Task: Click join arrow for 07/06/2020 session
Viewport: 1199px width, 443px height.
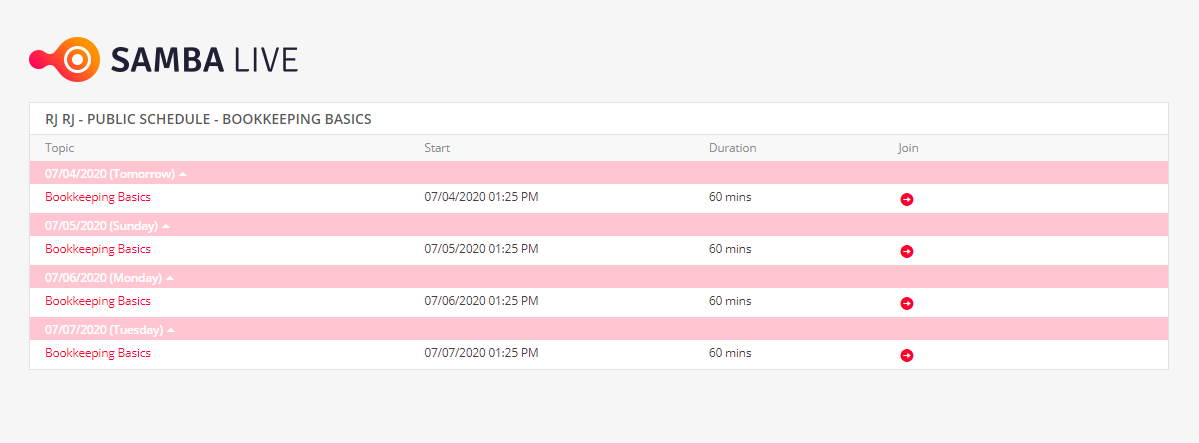Action: tap(907, 303)
